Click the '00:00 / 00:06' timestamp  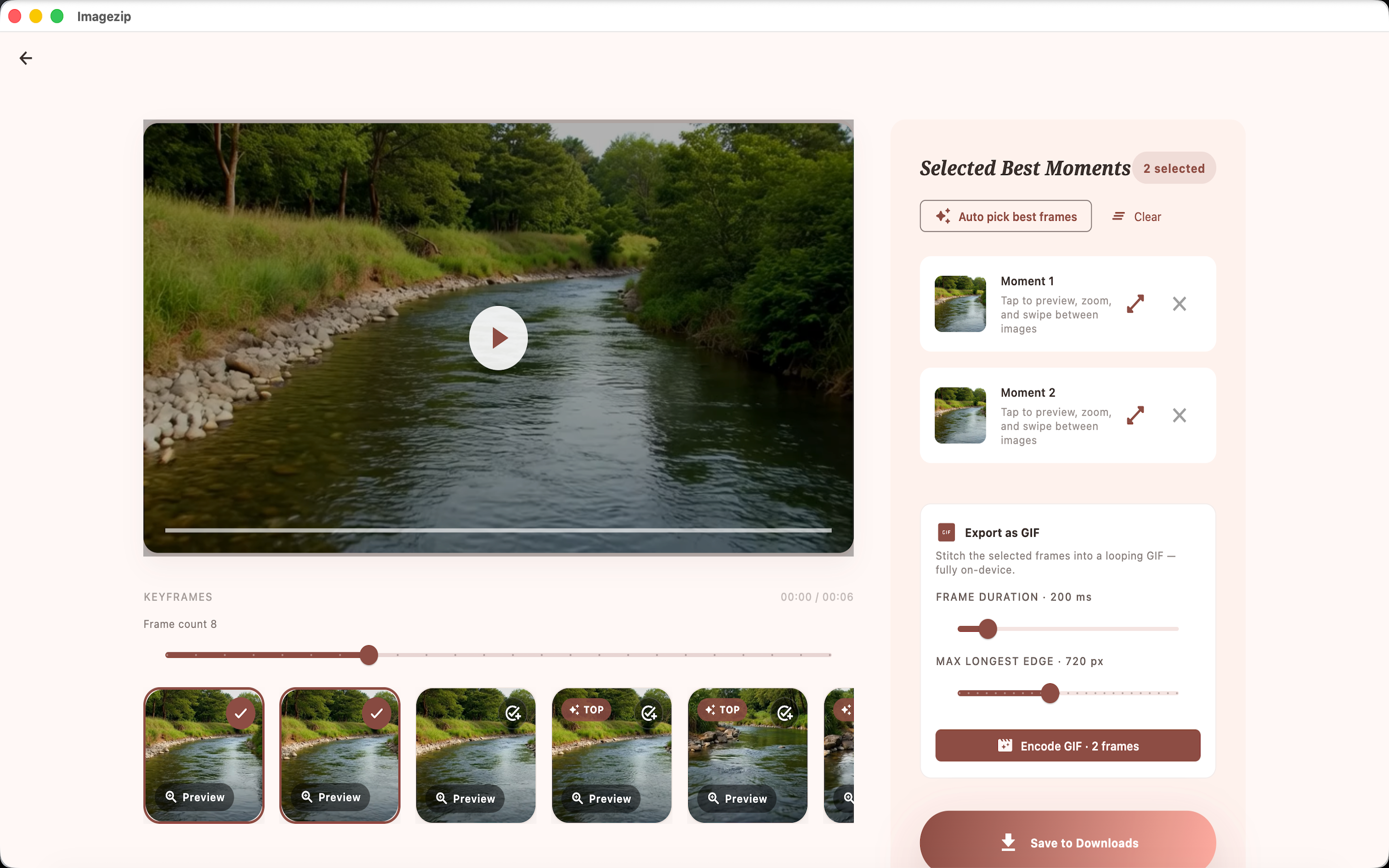[817, 597]
